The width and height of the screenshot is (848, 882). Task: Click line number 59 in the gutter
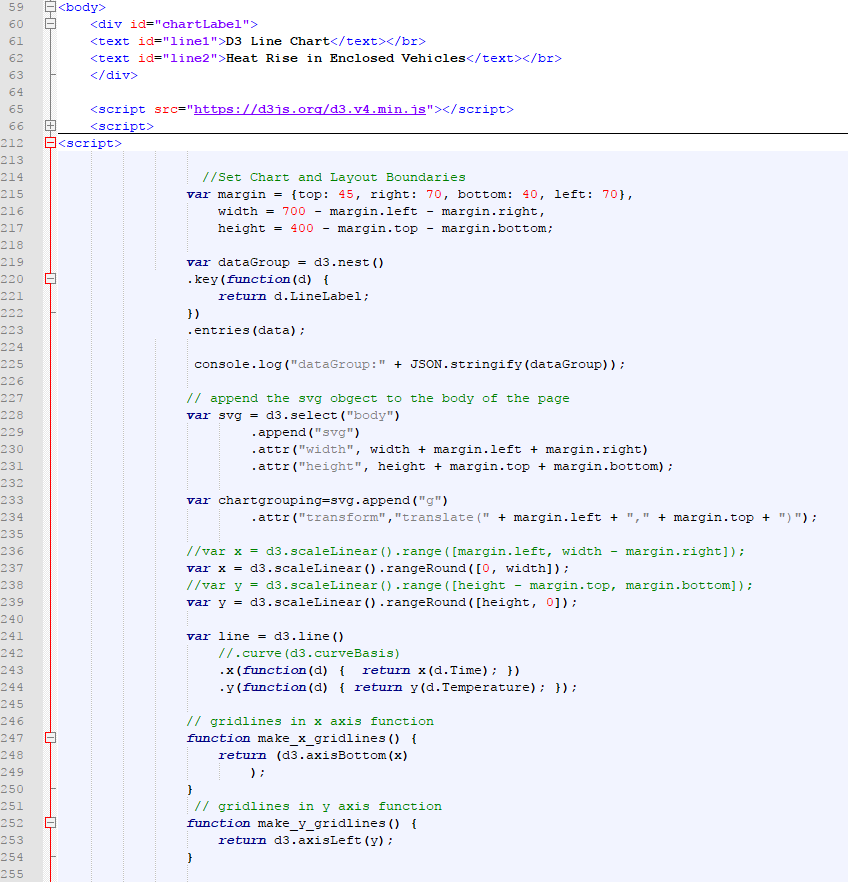point(16,7)
